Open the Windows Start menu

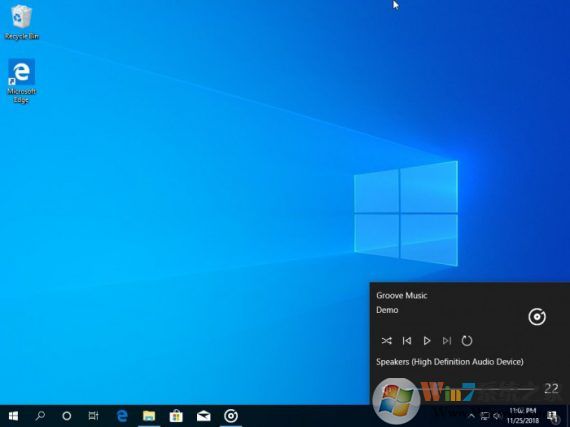tap(13, 416)
